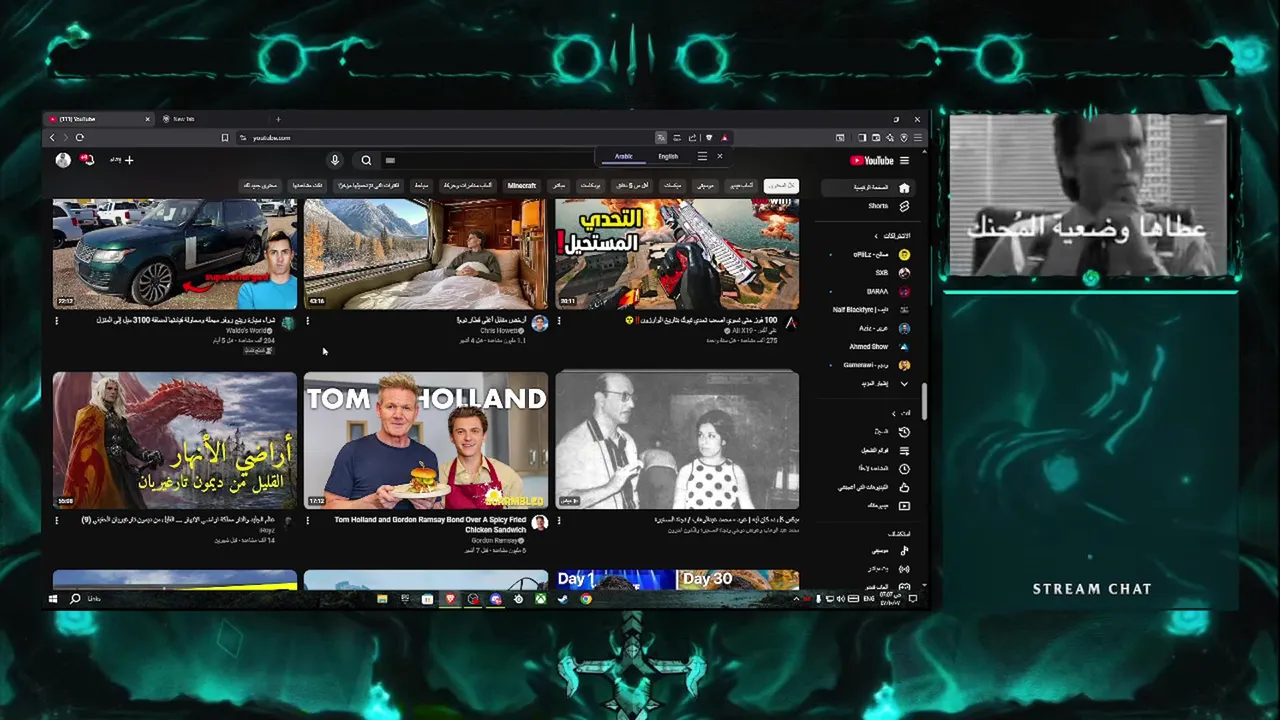Viewport: 1280px width, 720px height.
Task: Open the Aziz subscription channel
Action: (x=869, y=328)
